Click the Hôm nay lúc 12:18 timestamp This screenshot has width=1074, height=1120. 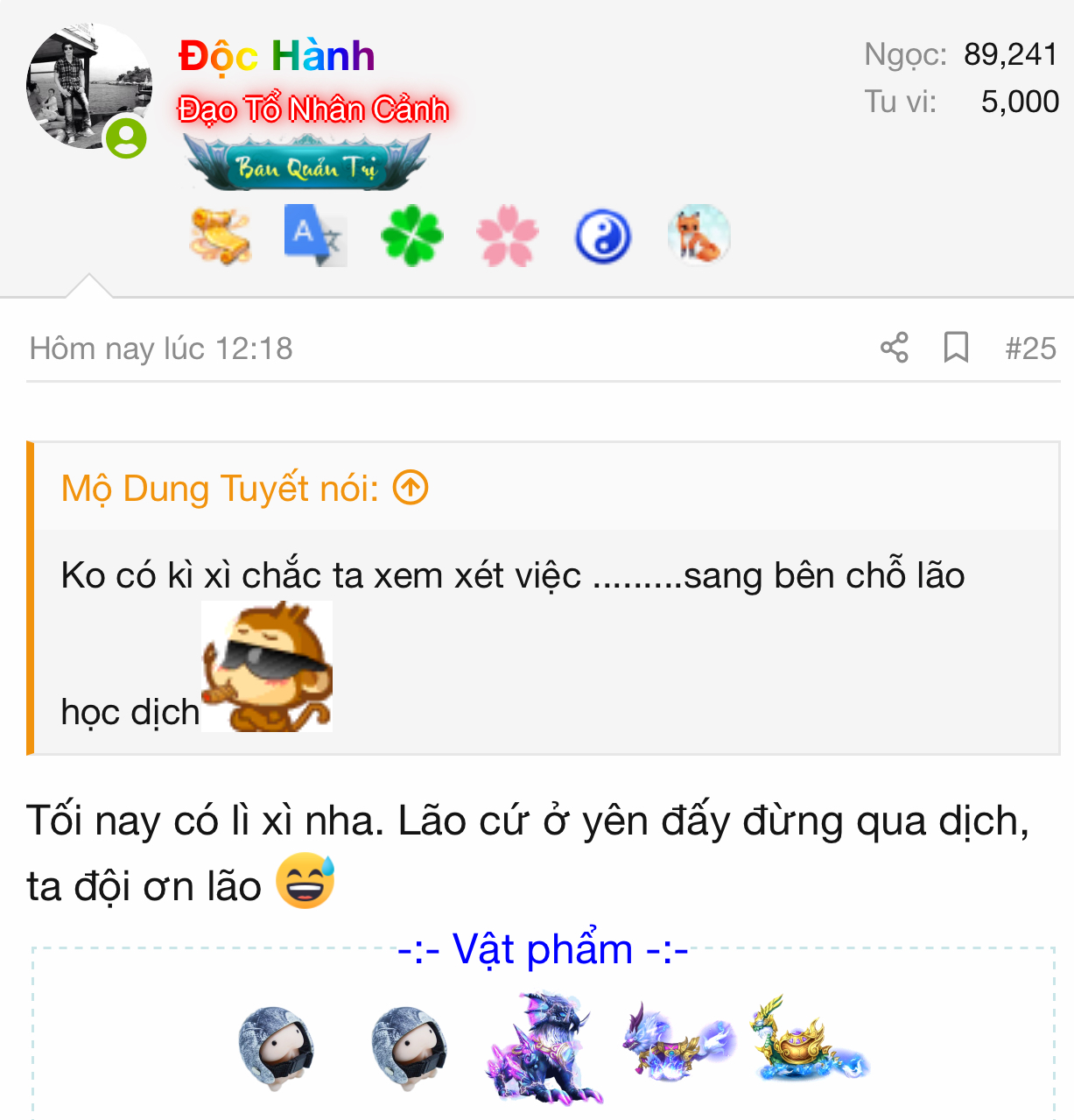[161, 349]
